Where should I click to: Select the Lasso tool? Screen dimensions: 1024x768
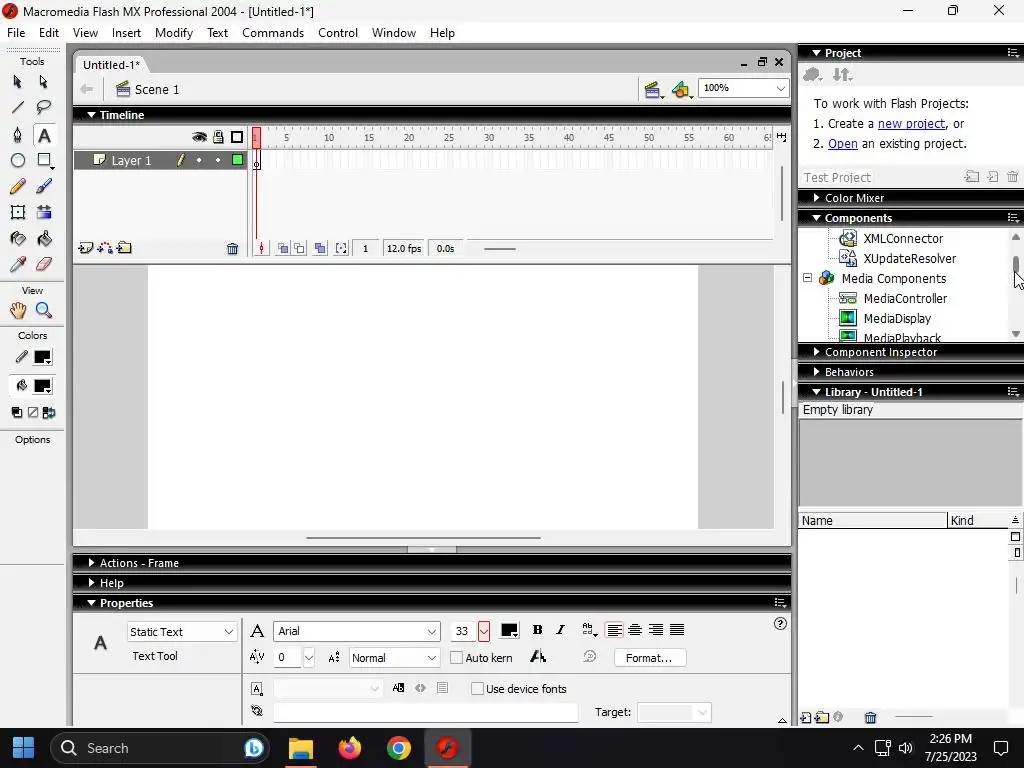pos(44,107)
